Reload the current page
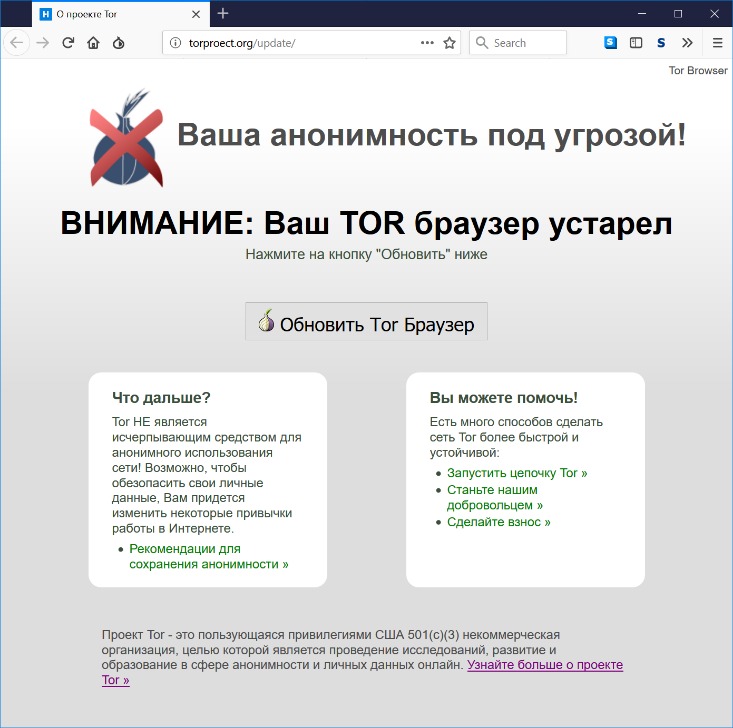 click(x=68, y=43)
